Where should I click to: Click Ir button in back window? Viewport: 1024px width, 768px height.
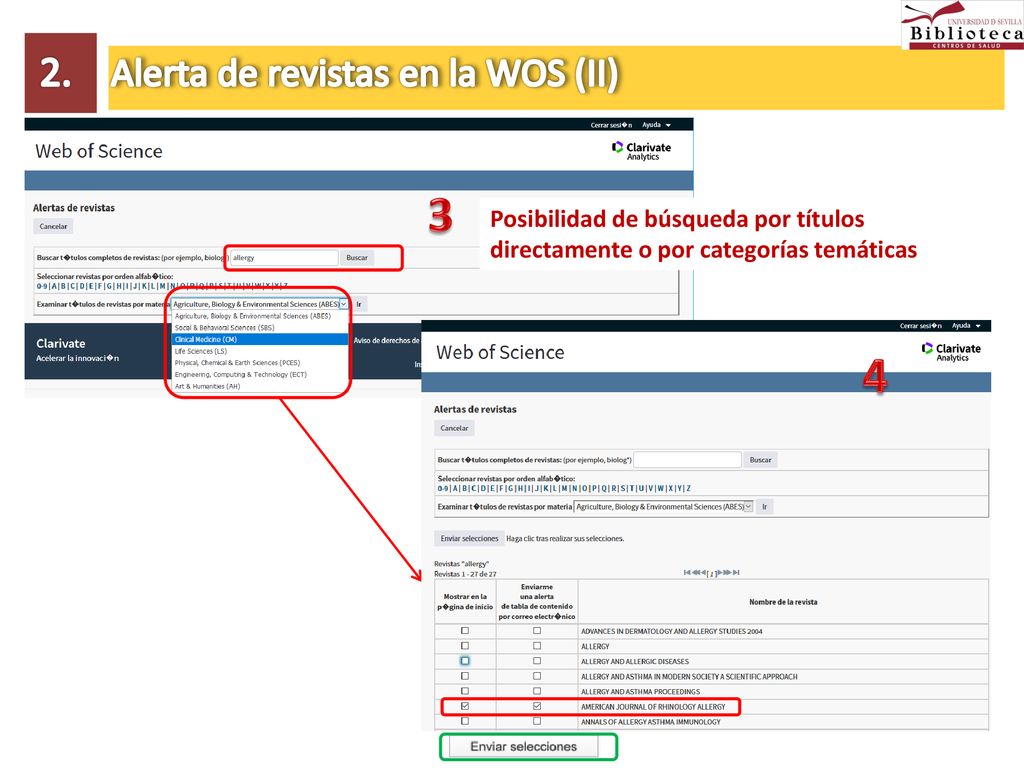tap(359, 304)
